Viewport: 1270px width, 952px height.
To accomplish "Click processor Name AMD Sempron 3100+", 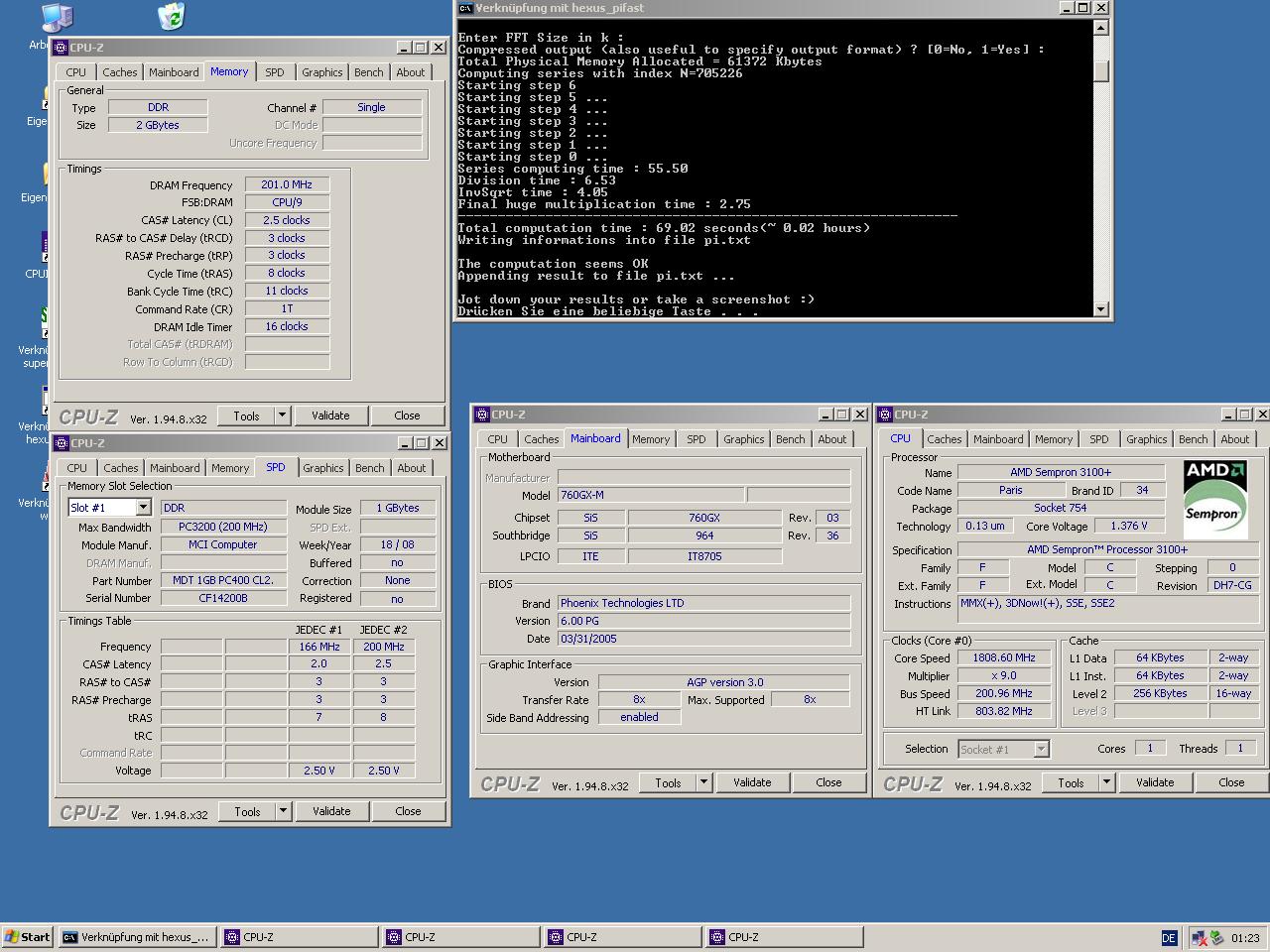I will tap(1061, 472).
